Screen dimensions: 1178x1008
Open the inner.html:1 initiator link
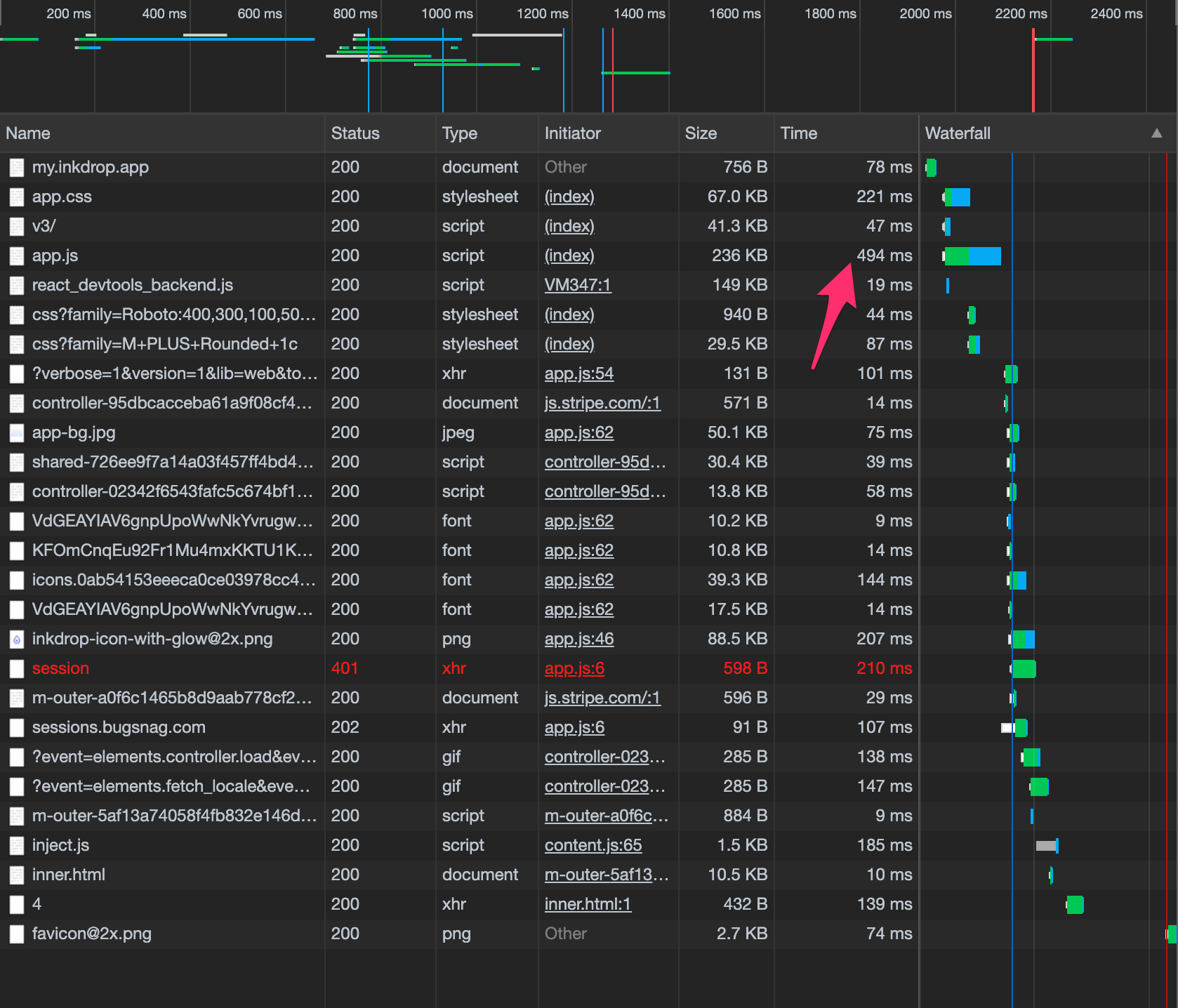click(x=588, y=905)
